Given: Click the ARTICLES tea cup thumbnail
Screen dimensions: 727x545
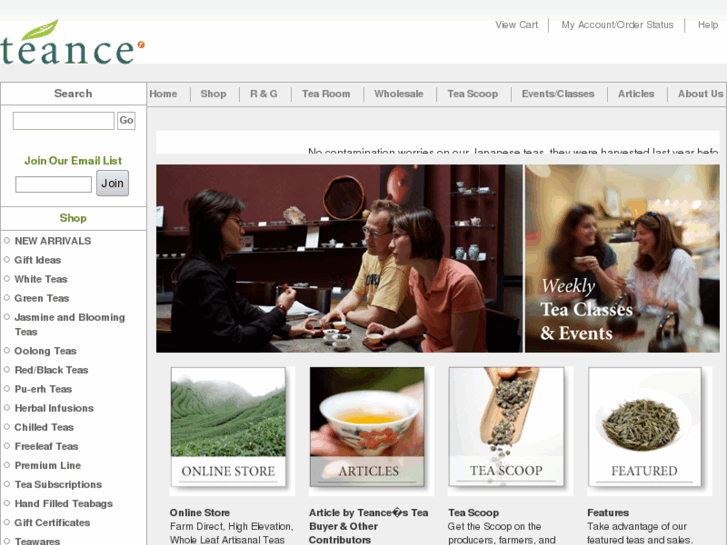Looking at the screenshot, I should click(367, 427).
